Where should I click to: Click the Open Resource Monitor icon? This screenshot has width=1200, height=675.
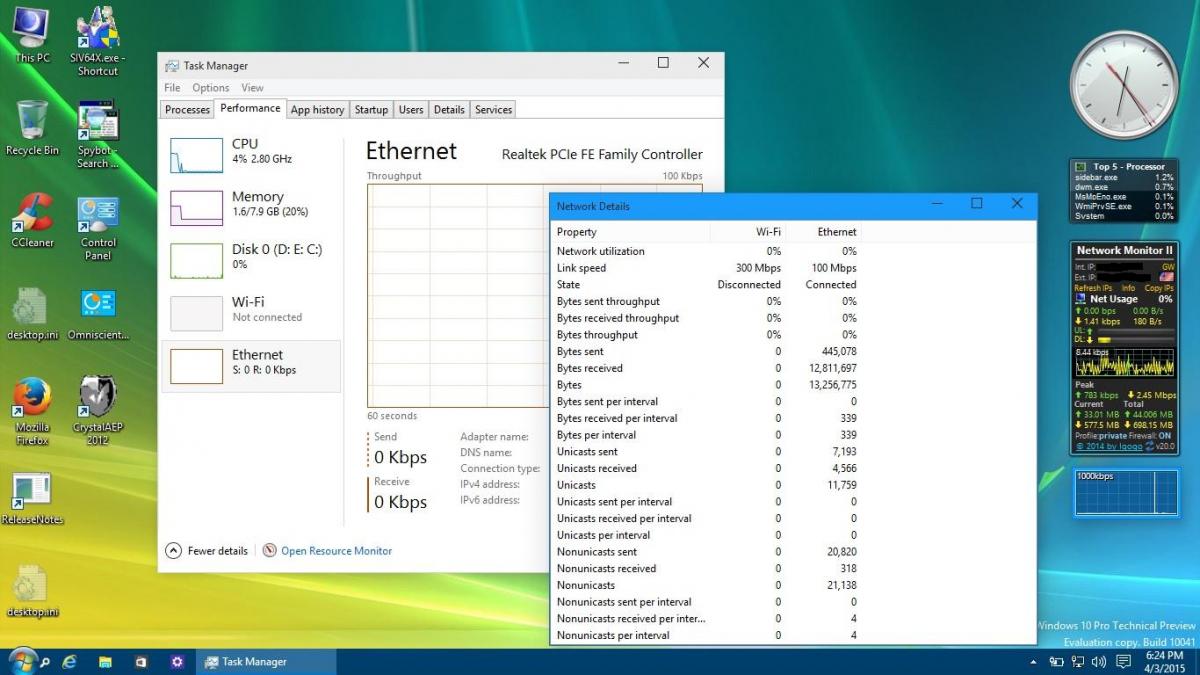[x=269, y=551]
